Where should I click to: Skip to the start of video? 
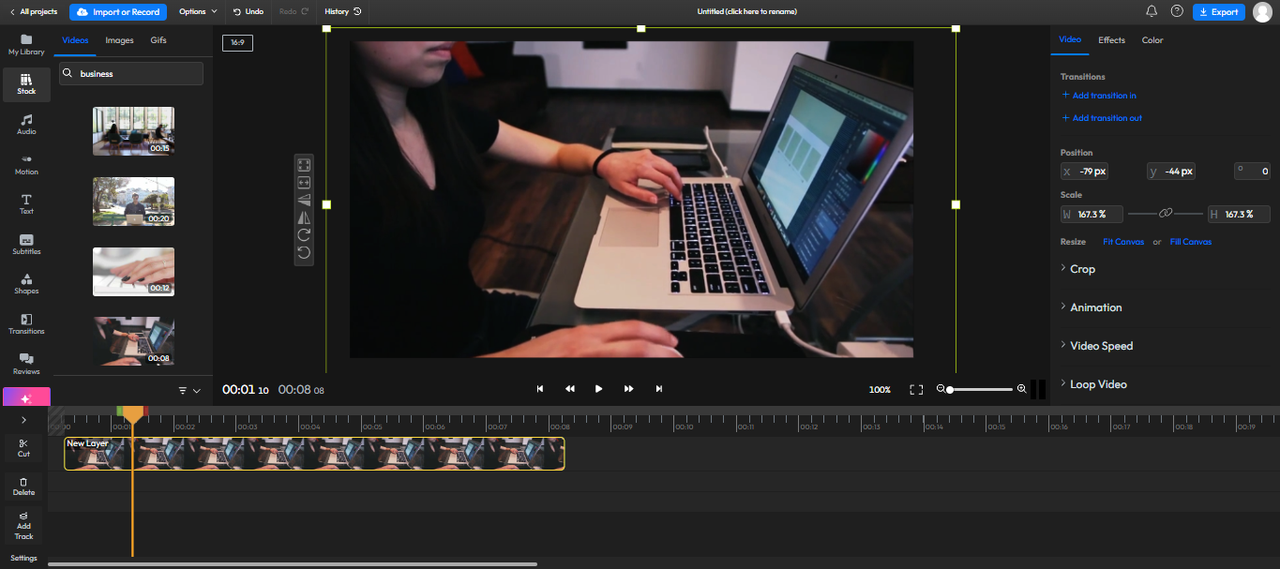click(540, 389)
